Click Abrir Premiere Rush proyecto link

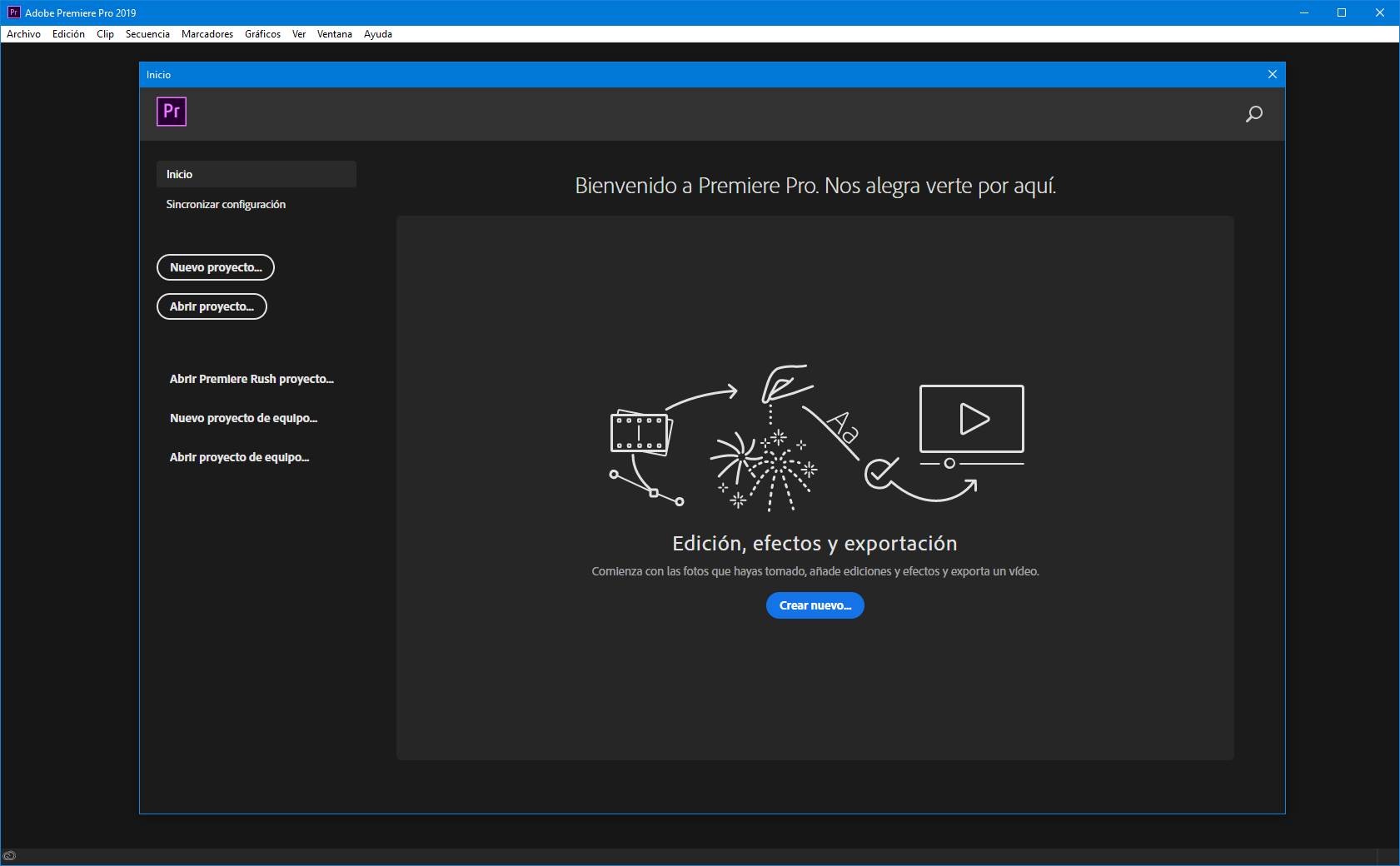pos(252,379)
